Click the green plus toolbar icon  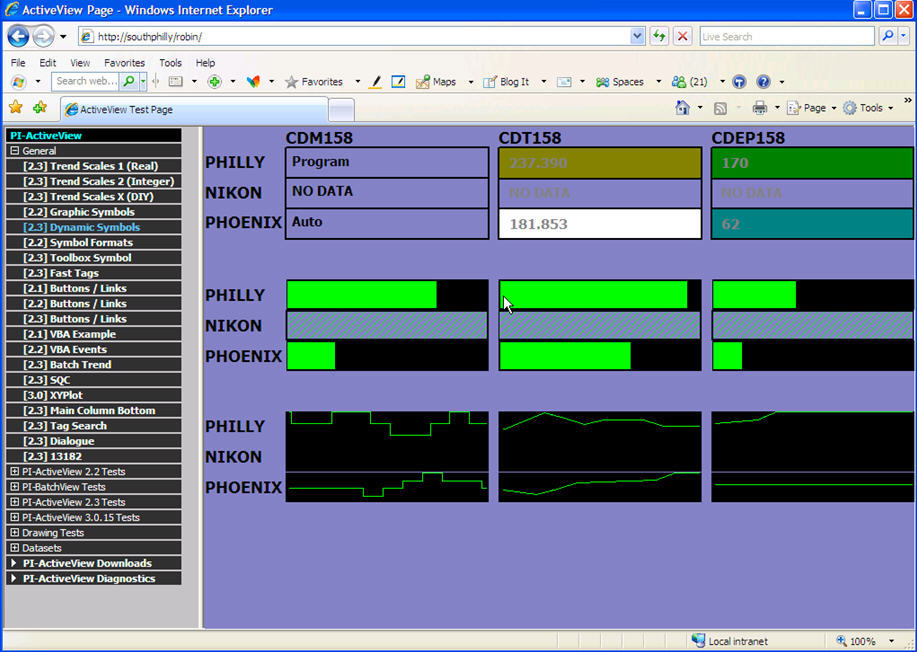coord(215,82)
